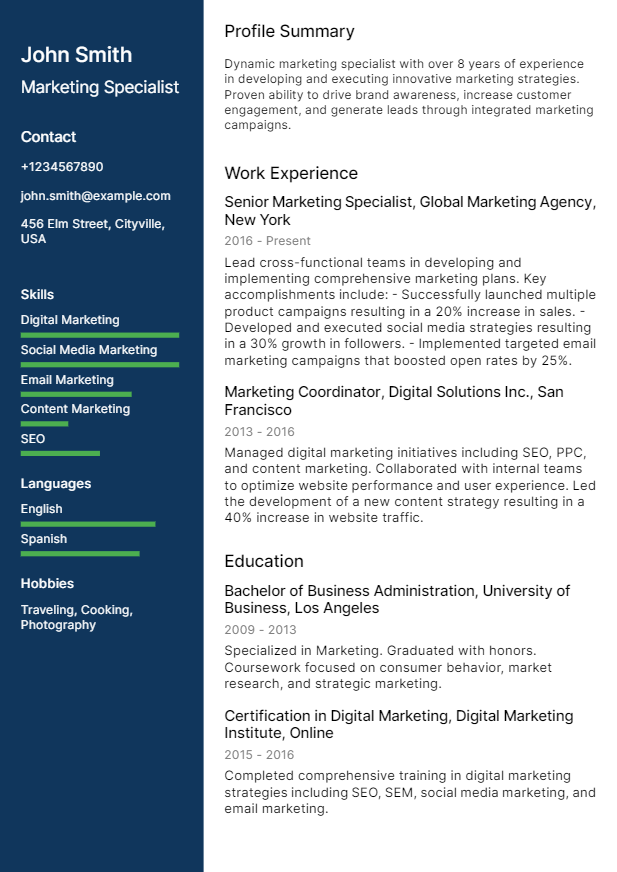Click the Senior Marketing Specialist job entry title

pyautogui.click(x=409, y=211)
